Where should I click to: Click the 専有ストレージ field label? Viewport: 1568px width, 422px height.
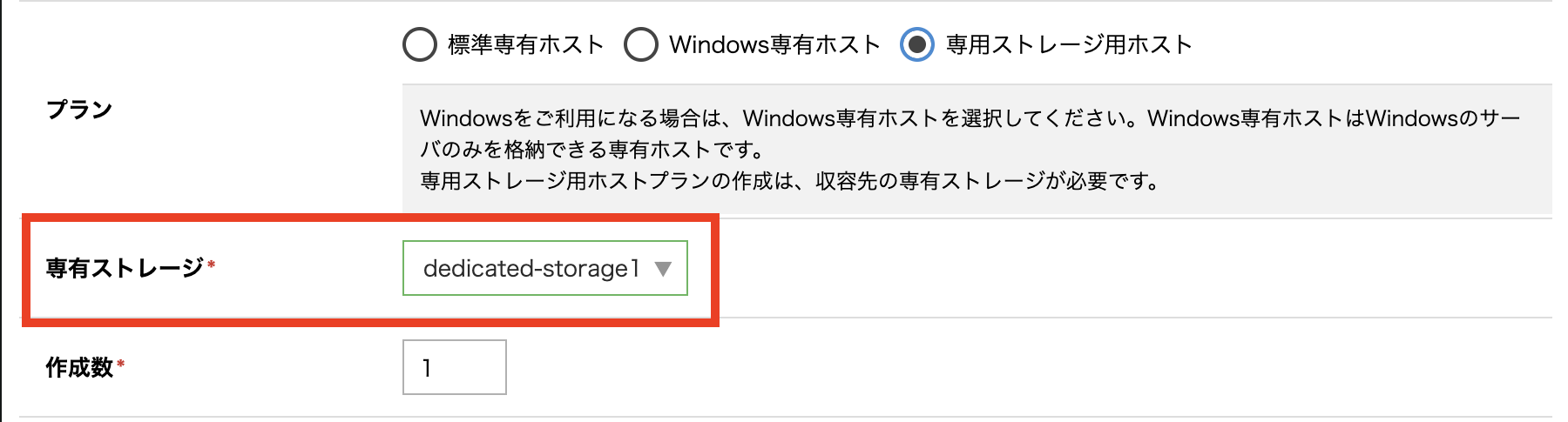pos(125,268)
